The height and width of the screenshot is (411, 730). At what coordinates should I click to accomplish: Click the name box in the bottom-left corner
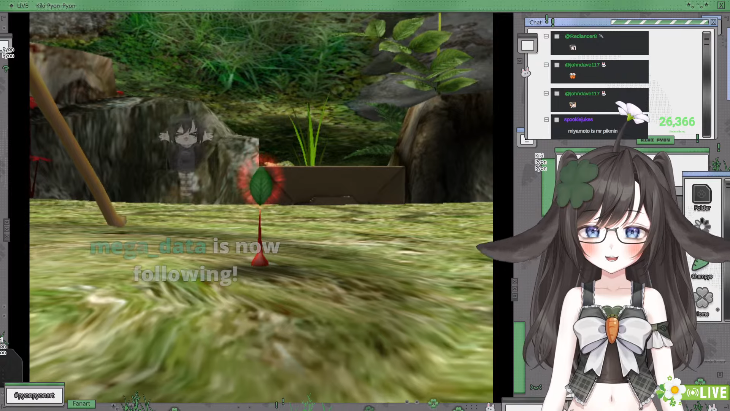[x=34, y=395]
